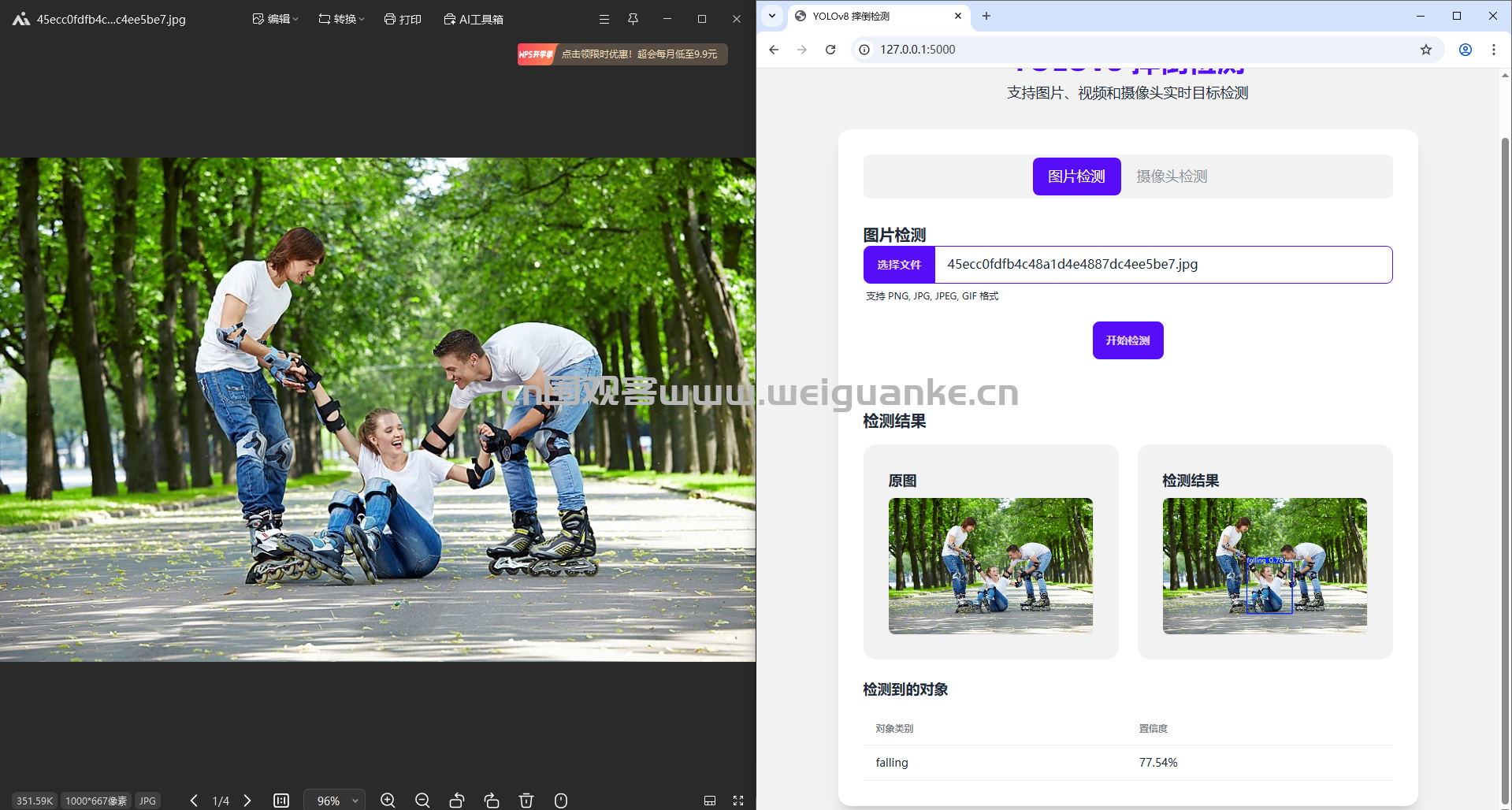
Task: Show actual size 1:1 view
Action: (x=281, y=801)
